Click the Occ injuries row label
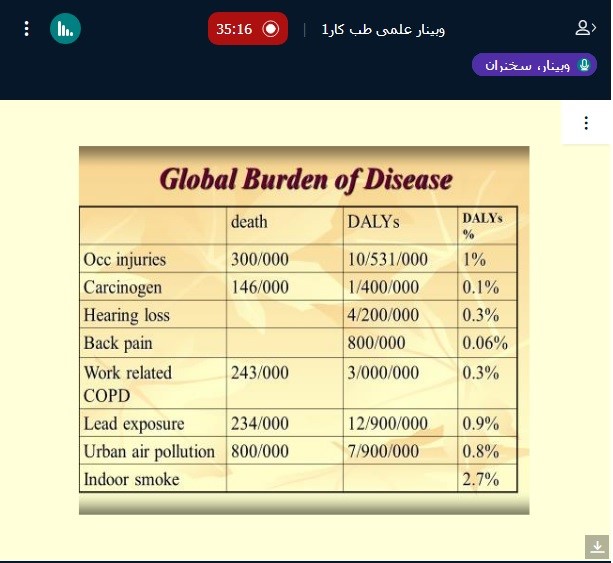The image size is (613, 563). coord(125,259)
